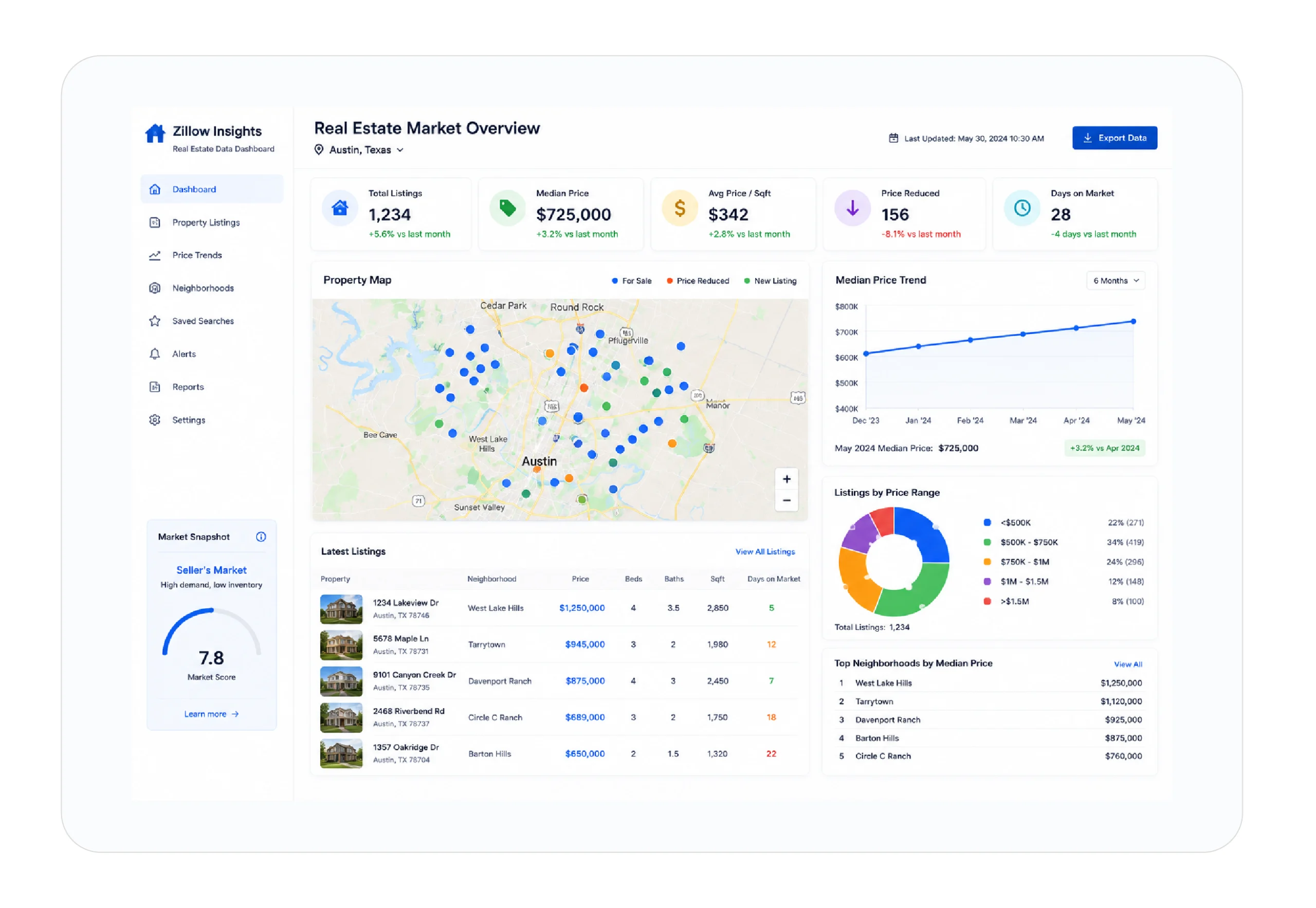The image size is (1316, 908).
Task: Click the Property Listings sidebar icon
Action: pyautogui.click(x=155, y=223)
